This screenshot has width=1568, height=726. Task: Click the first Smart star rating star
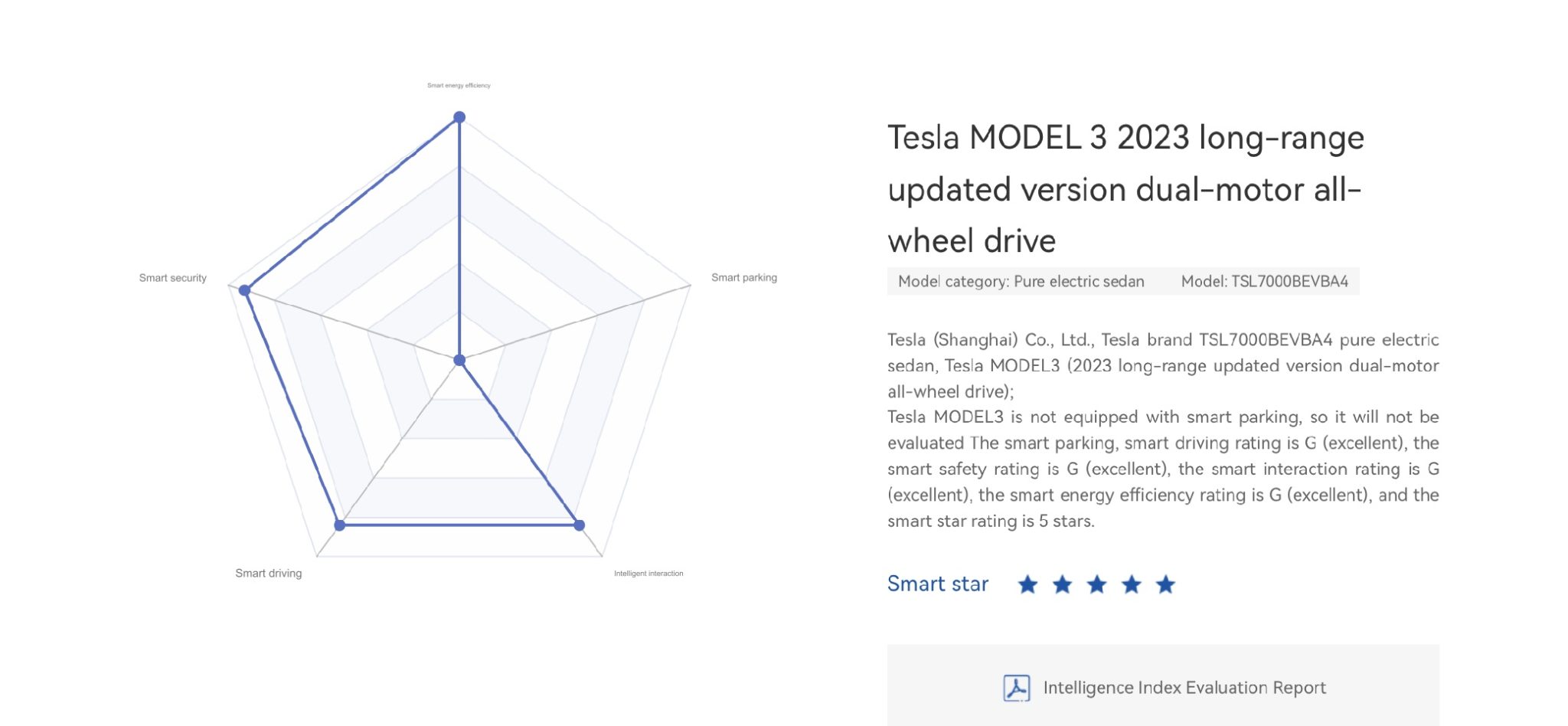pyautogui.click(x=1027, y=585)
